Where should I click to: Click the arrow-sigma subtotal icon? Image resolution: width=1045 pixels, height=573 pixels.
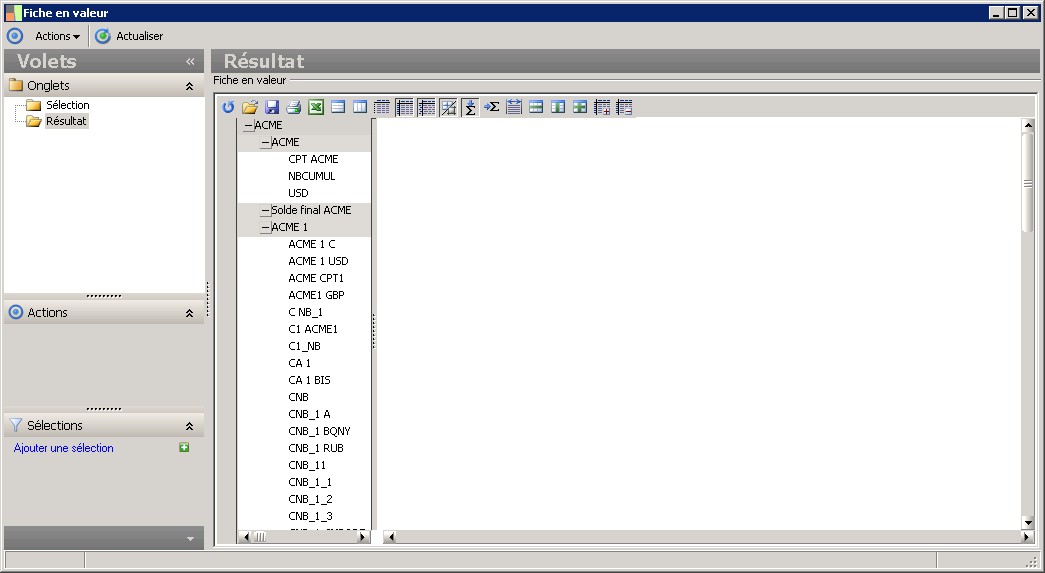491,107
